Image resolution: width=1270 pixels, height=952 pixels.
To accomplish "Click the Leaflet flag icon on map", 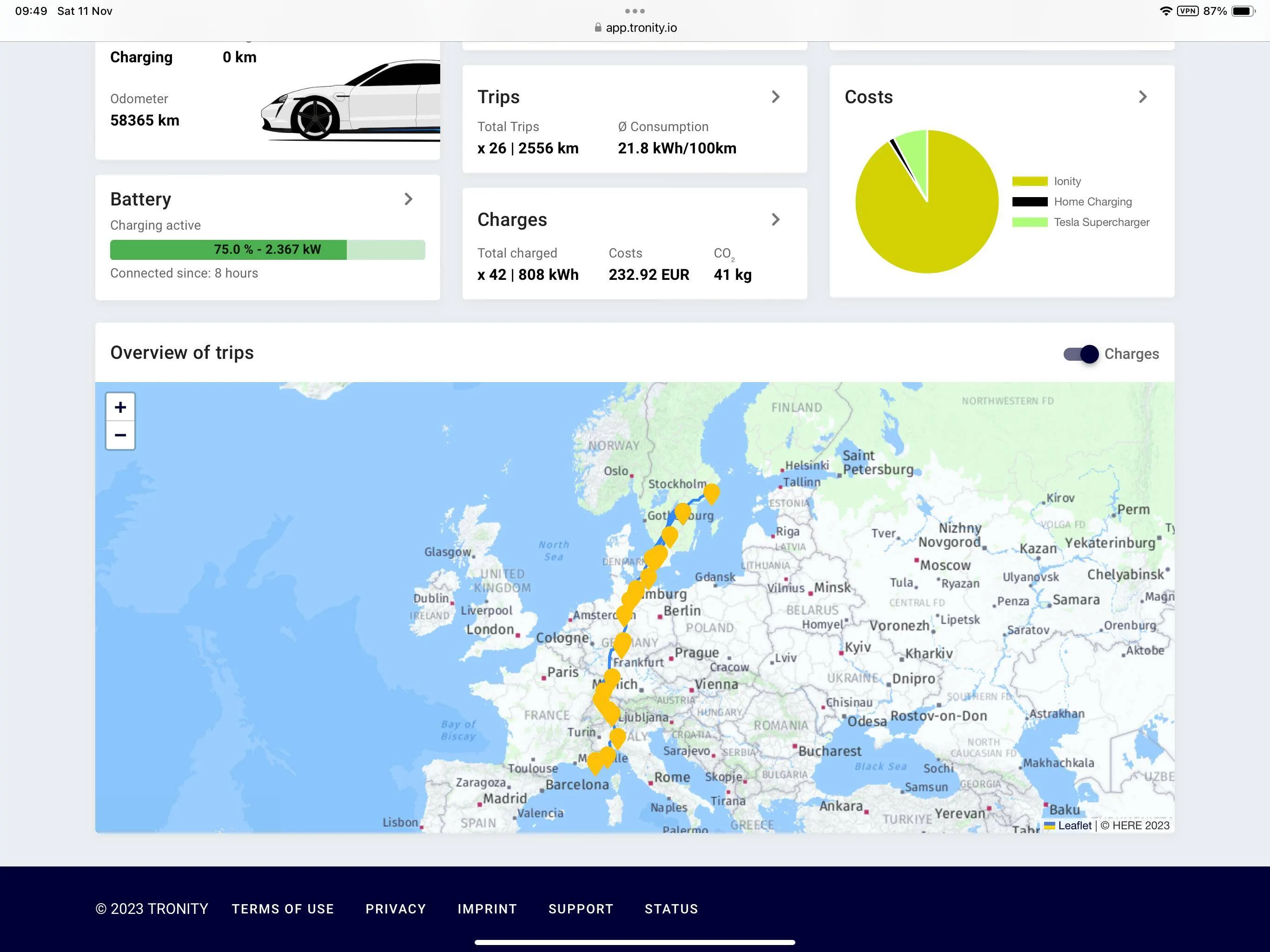I will [x=1049, y=826].
